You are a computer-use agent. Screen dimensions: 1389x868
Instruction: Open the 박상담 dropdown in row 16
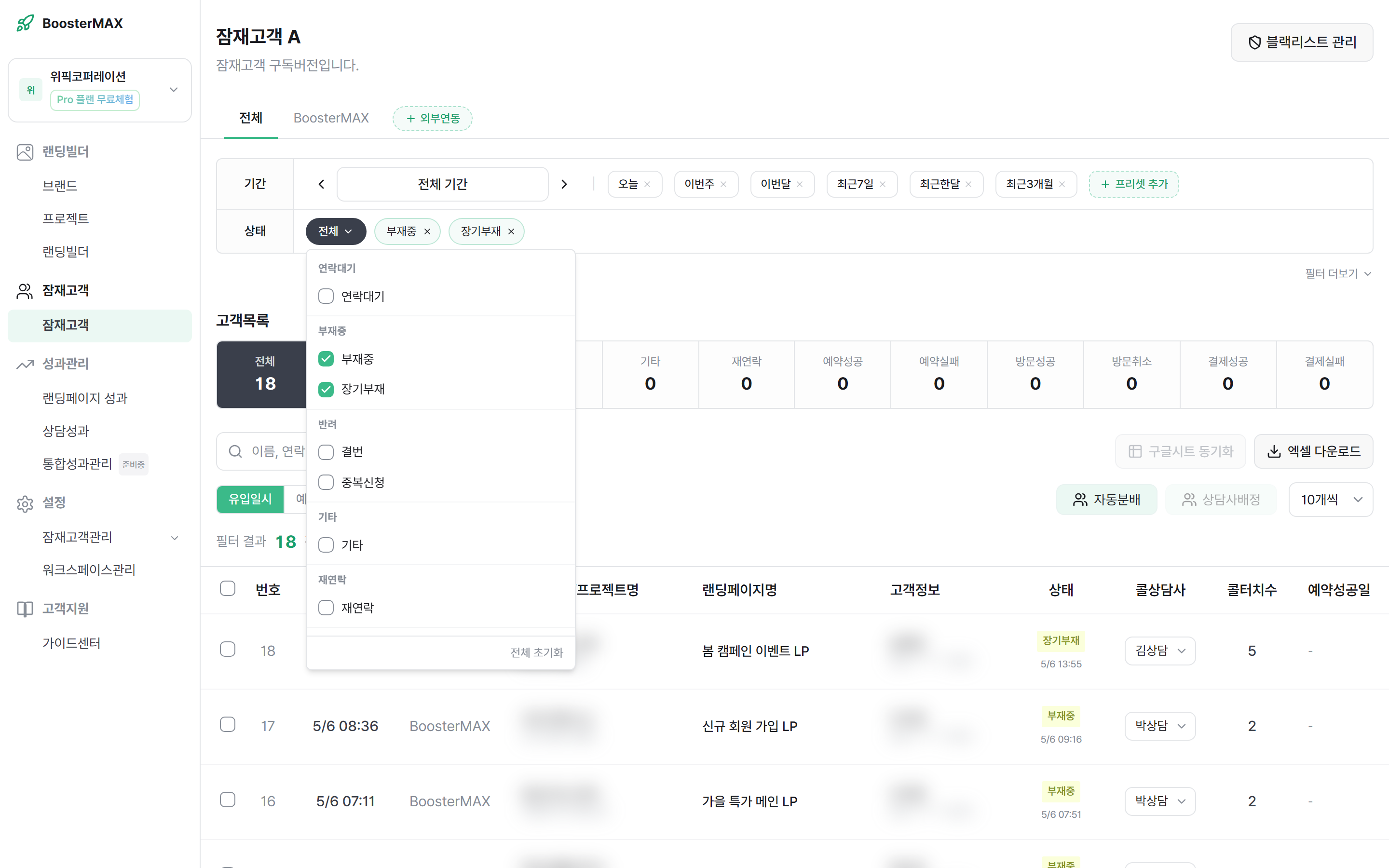click(x=1160, y=801)
